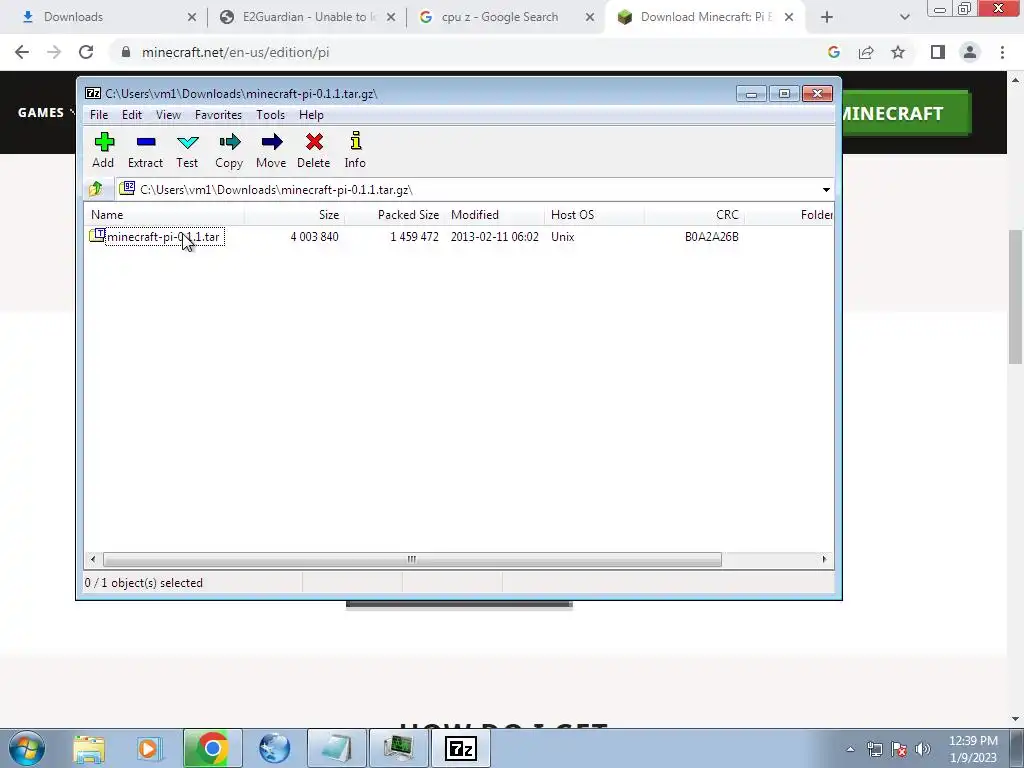Image resolution: width=1024 pixels, height=768 pixels.
Task: Click the Copy toolbar icon
Action: (229, 150)
